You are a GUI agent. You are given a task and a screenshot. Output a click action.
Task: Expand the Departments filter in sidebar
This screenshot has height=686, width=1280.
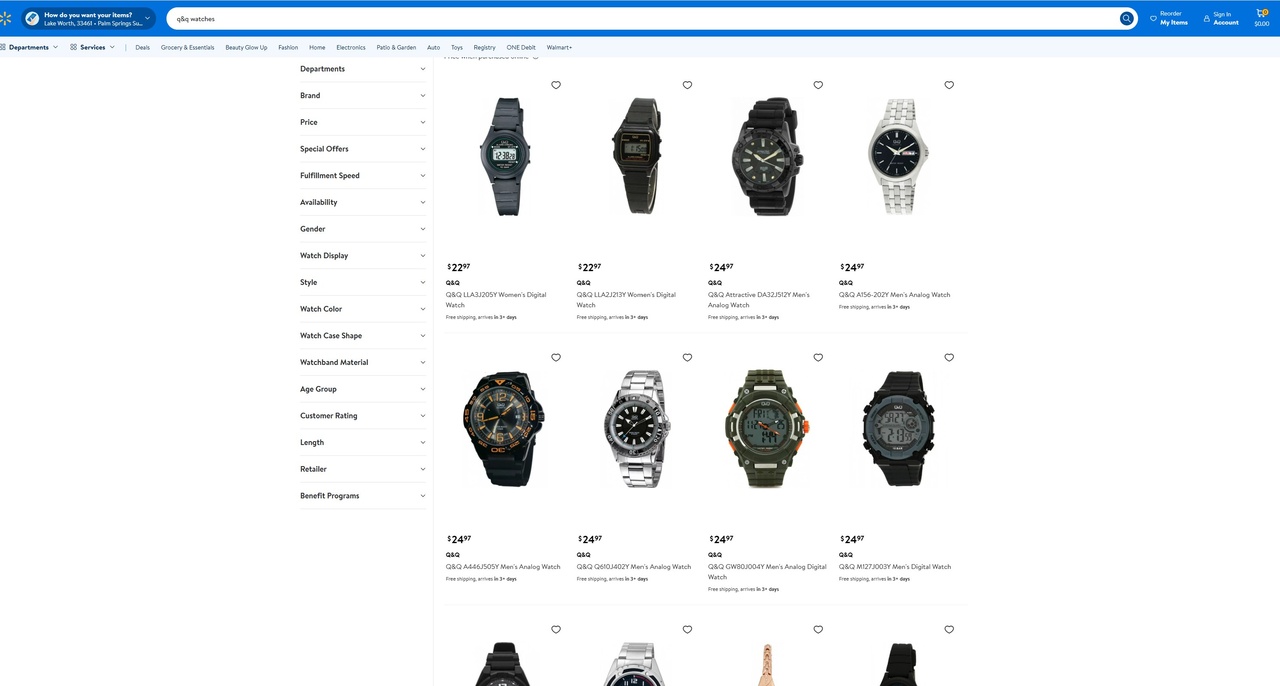363,69
